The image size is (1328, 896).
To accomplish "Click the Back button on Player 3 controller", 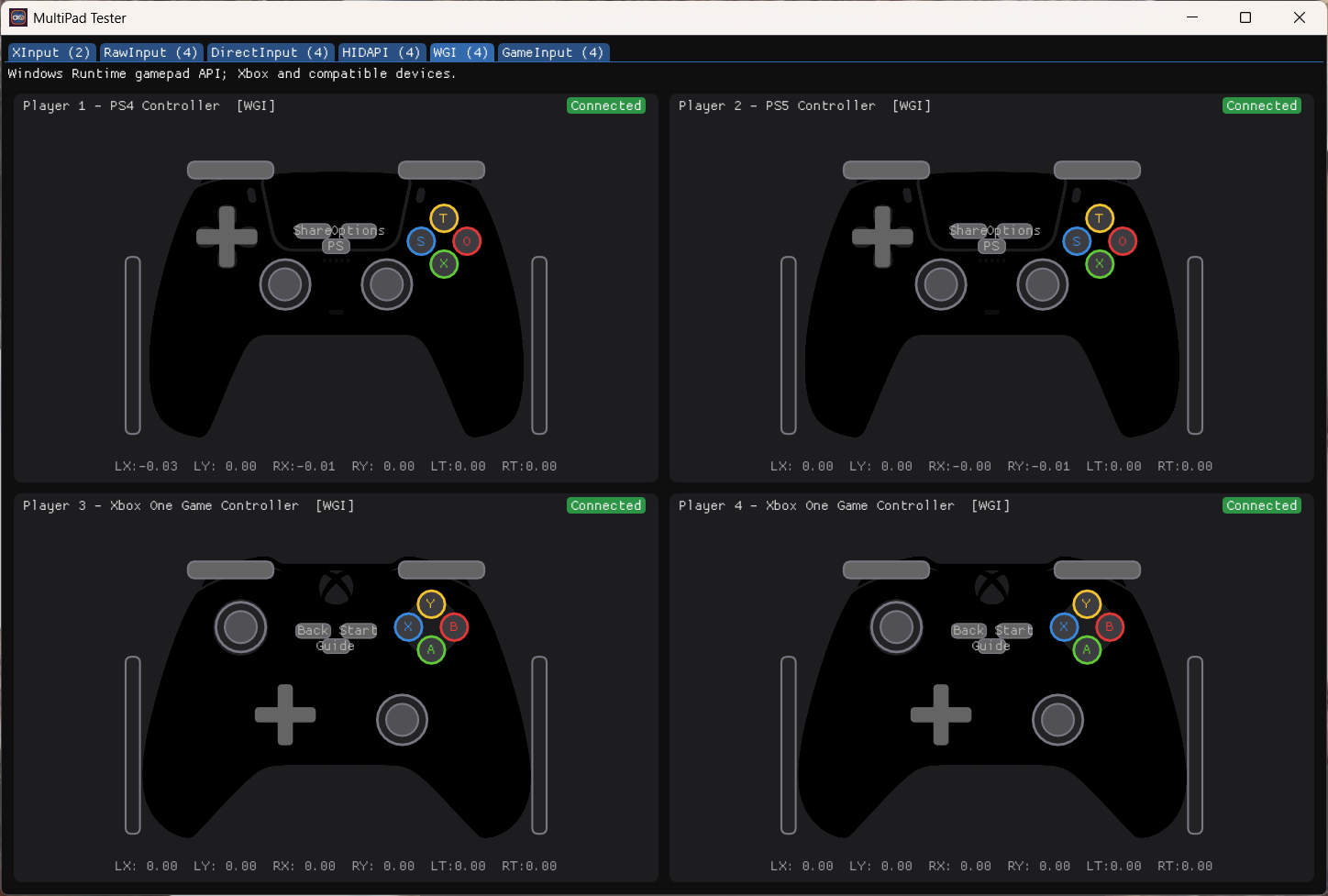I will pyautogui.click(x=313, y=630).
